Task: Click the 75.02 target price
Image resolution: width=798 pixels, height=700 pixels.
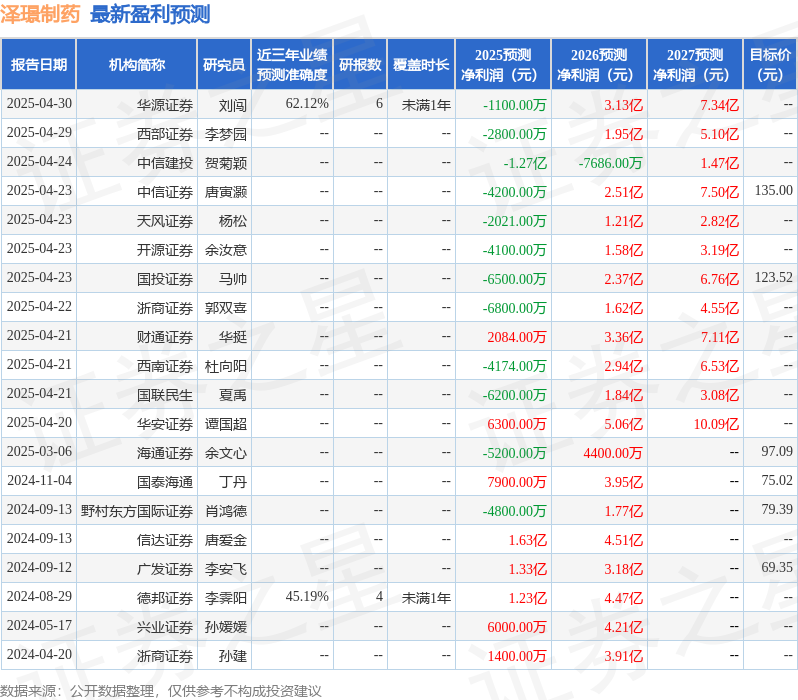Action: [x=777, y=481]
